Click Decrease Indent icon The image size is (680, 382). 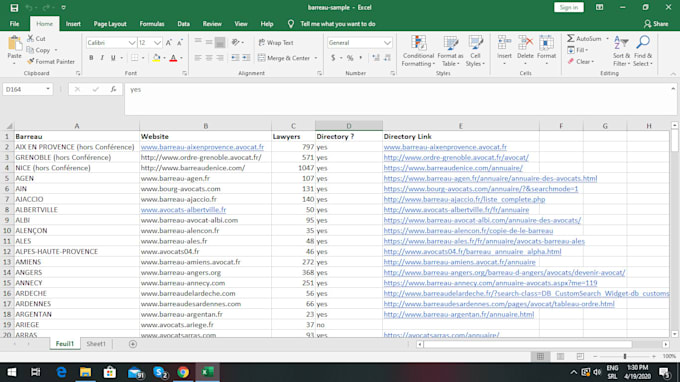point(235,58)
